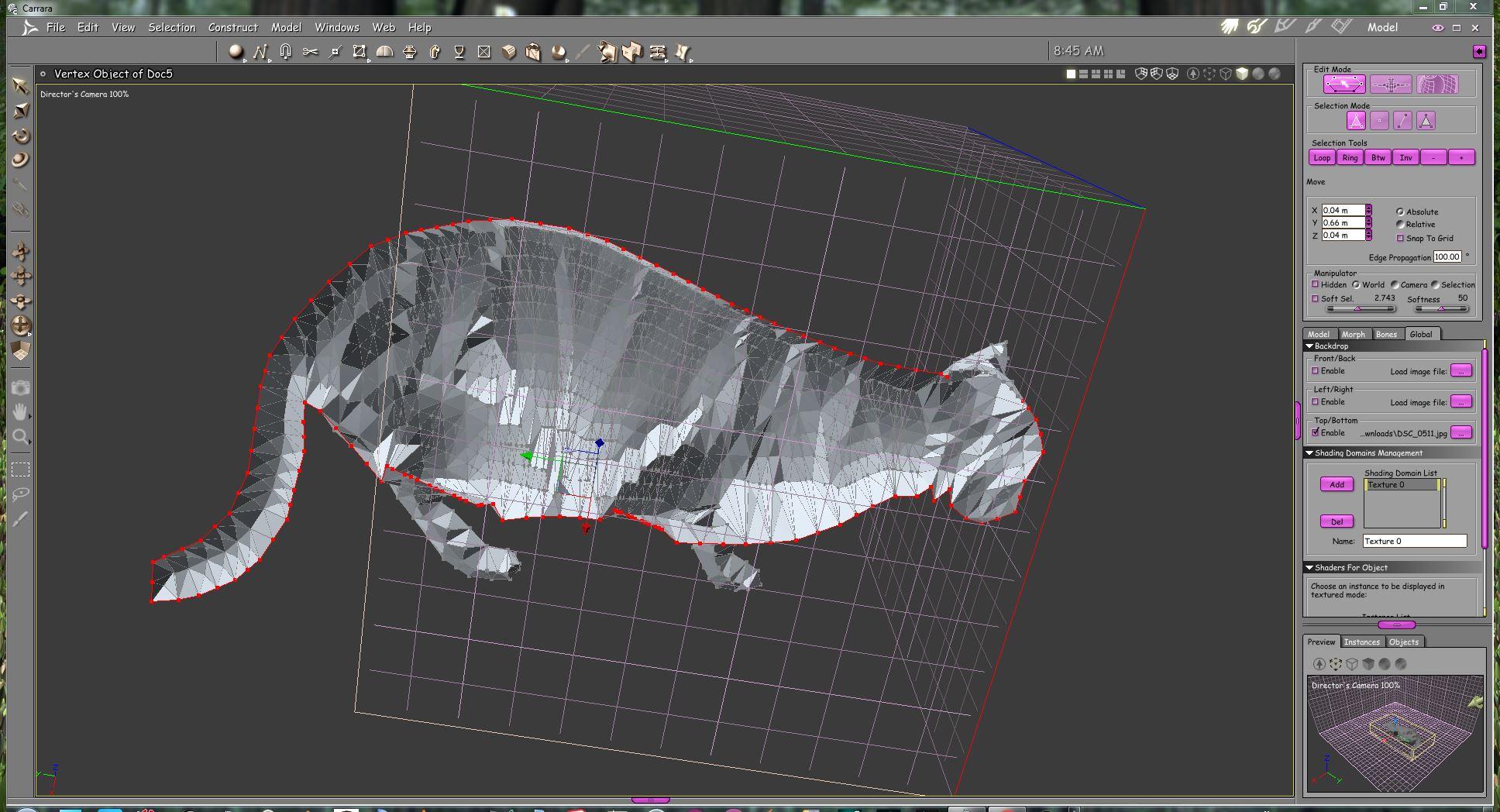Viewport: 1500px width, 812px height.
Task: Enable the Soft Sel. checkbox
Action: pyautogui.click(x=1315, y=298)
